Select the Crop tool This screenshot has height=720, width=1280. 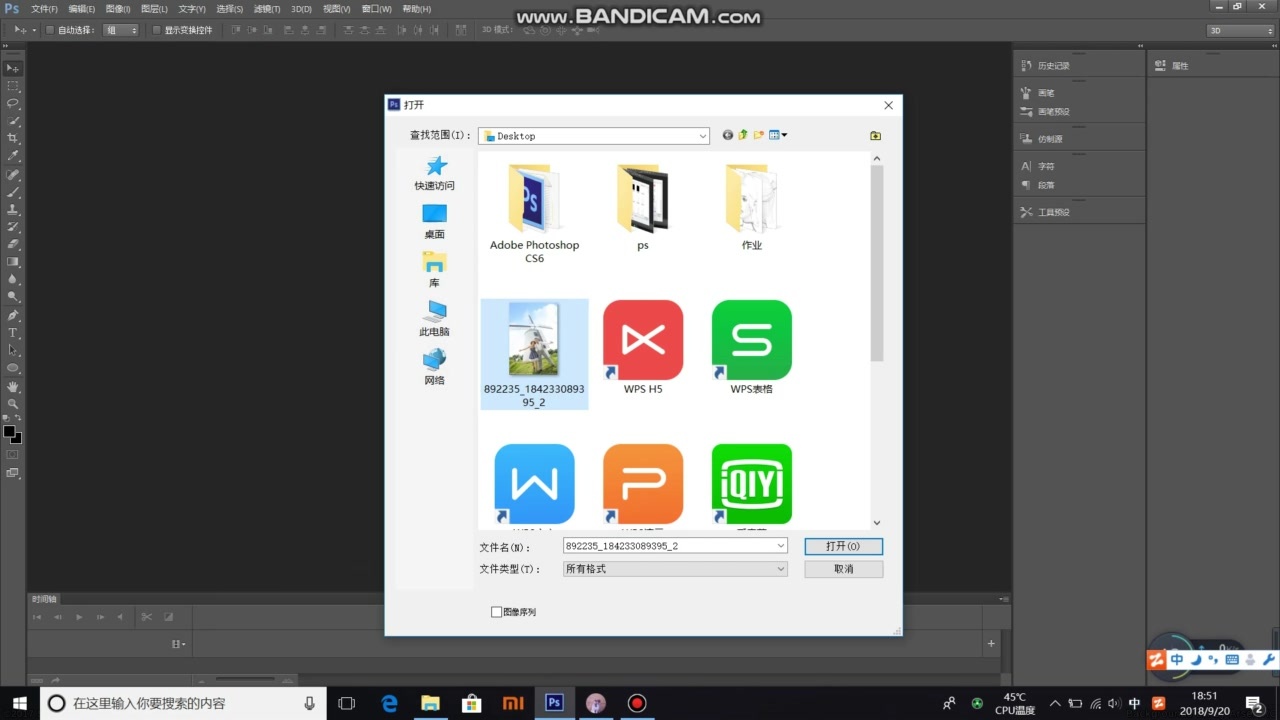(13, 138)
